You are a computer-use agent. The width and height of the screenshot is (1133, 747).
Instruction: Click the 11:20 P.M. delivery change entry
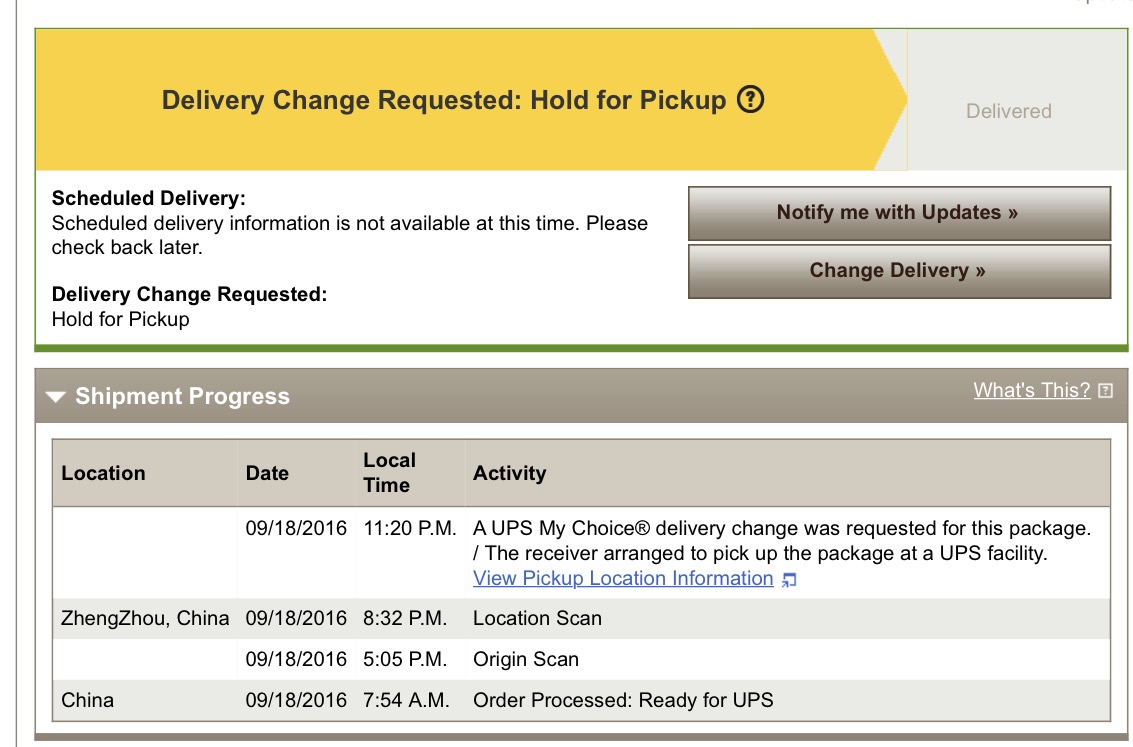[x=581, y=553]
